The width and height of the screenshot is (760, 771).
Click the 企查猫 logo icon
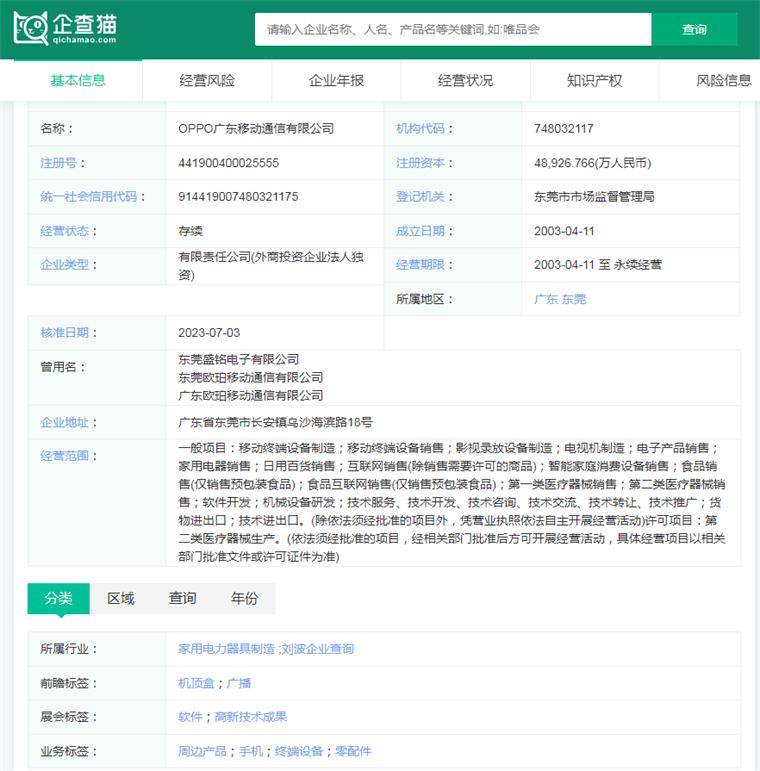pos(65,29)
